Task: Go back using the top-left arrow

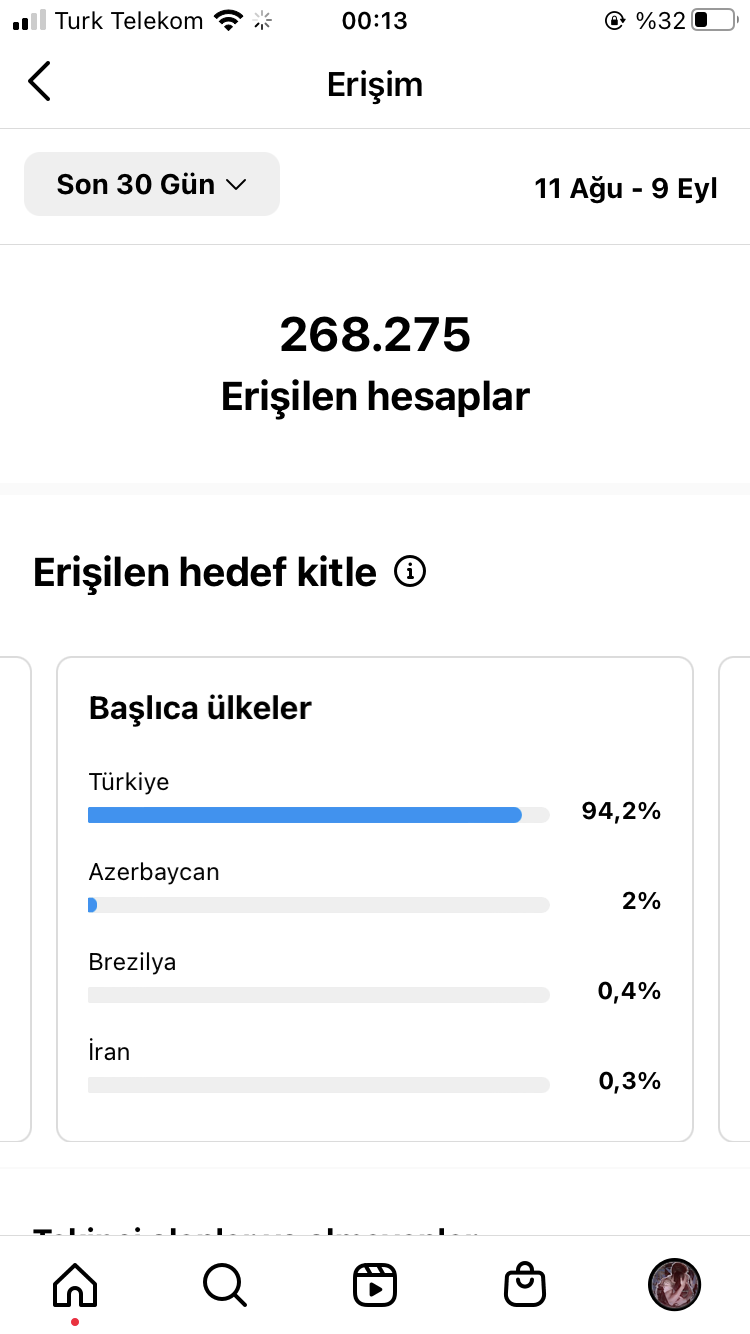Action: pyautogui.click(x=39, y=82)
